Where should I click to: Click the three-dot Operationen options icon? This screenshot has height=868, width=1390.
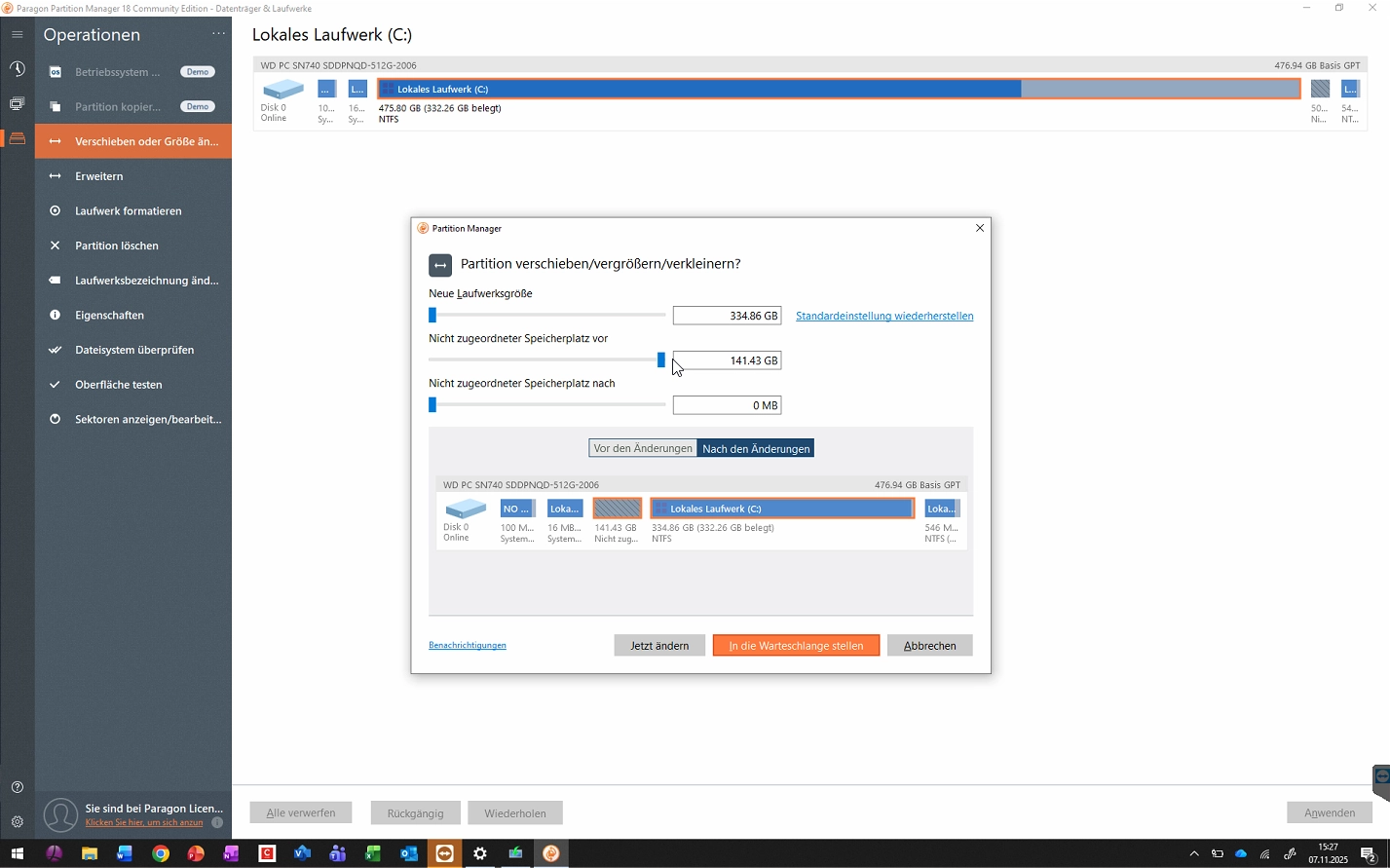218,34
